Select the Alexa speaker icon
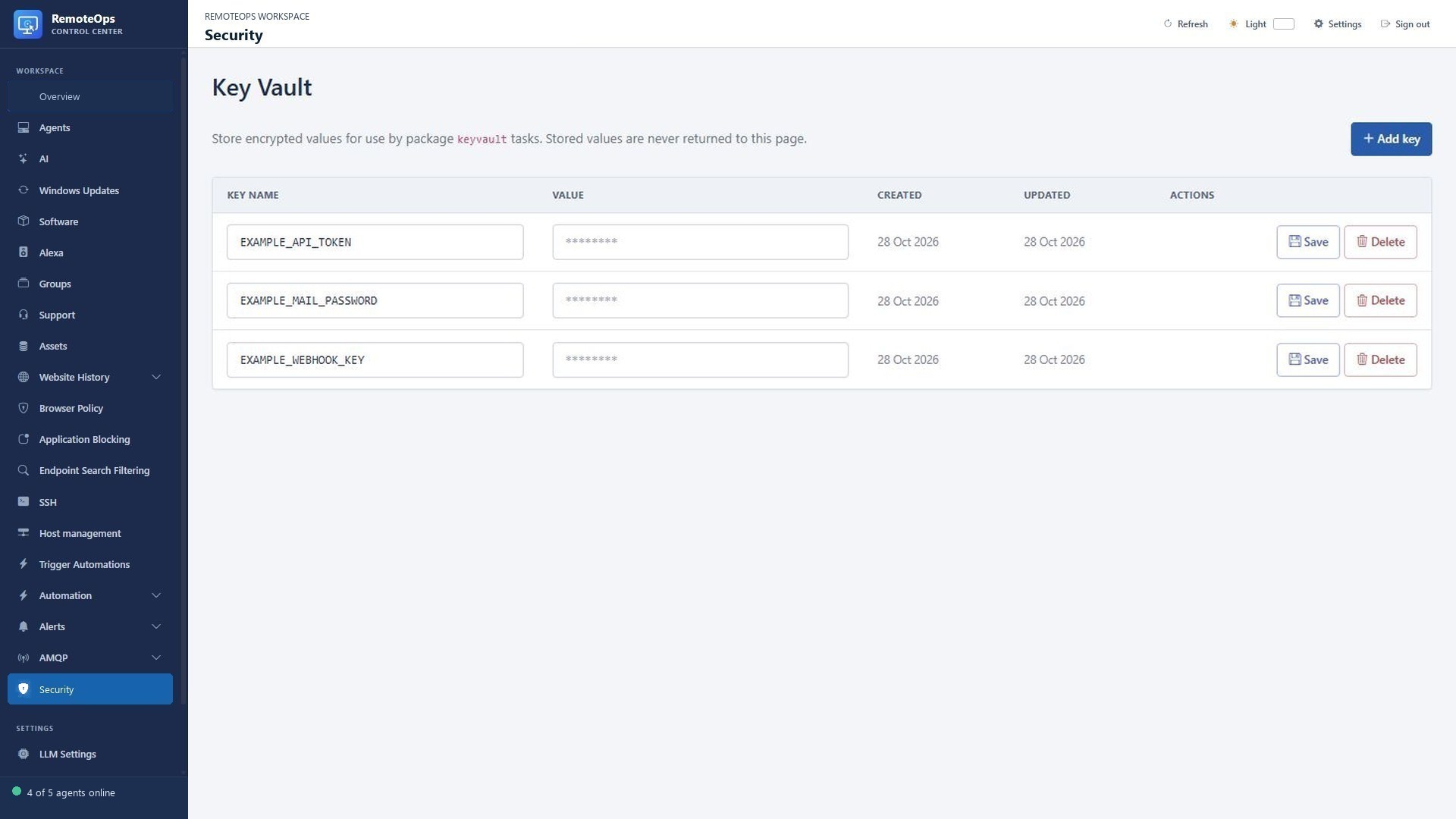1456x819 pixels. click(24, 253)
